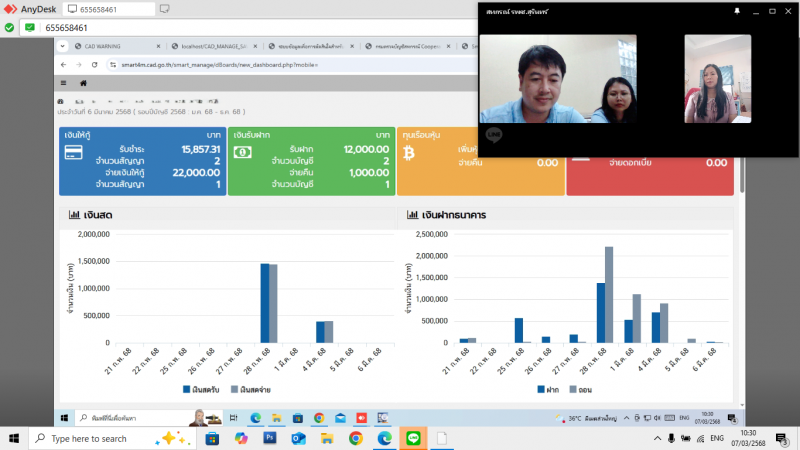800x450 pixels.
Task: Toggle ฝาก series in bank chart legend
Action: point(548,390)
